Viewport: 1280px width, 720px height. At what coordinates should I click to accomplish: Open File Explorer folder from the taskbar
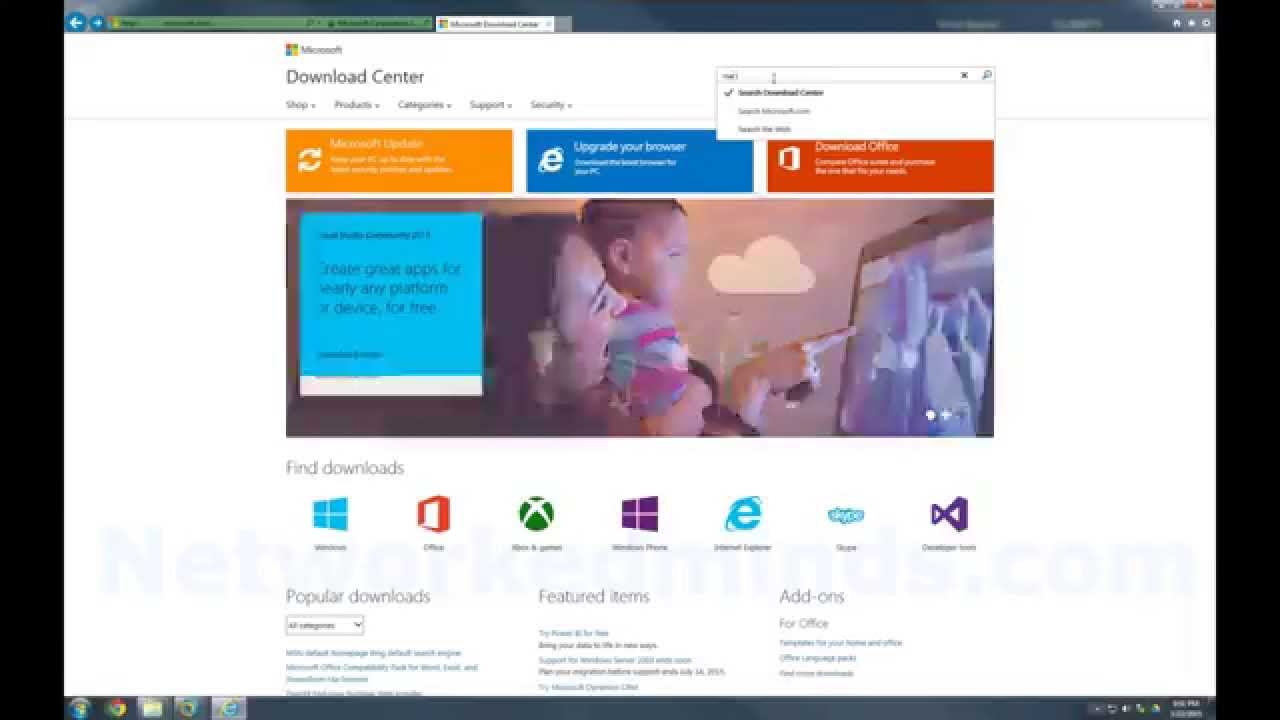[152, 708]
